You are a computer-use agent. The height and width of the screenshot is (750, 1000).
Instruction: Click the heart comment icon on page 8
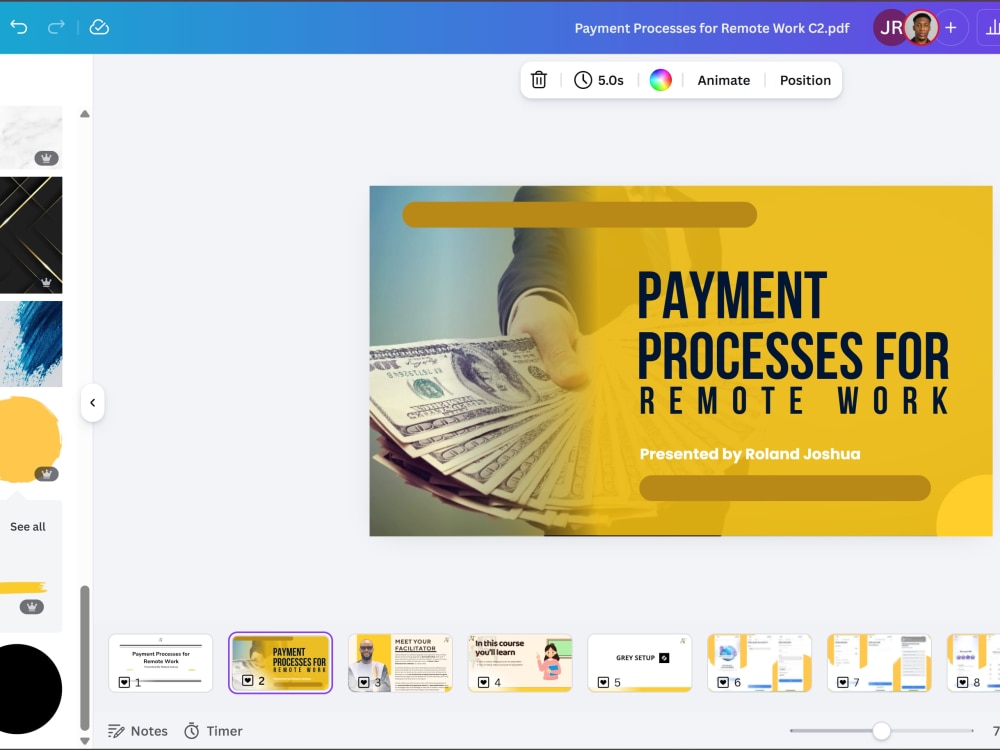962,682
